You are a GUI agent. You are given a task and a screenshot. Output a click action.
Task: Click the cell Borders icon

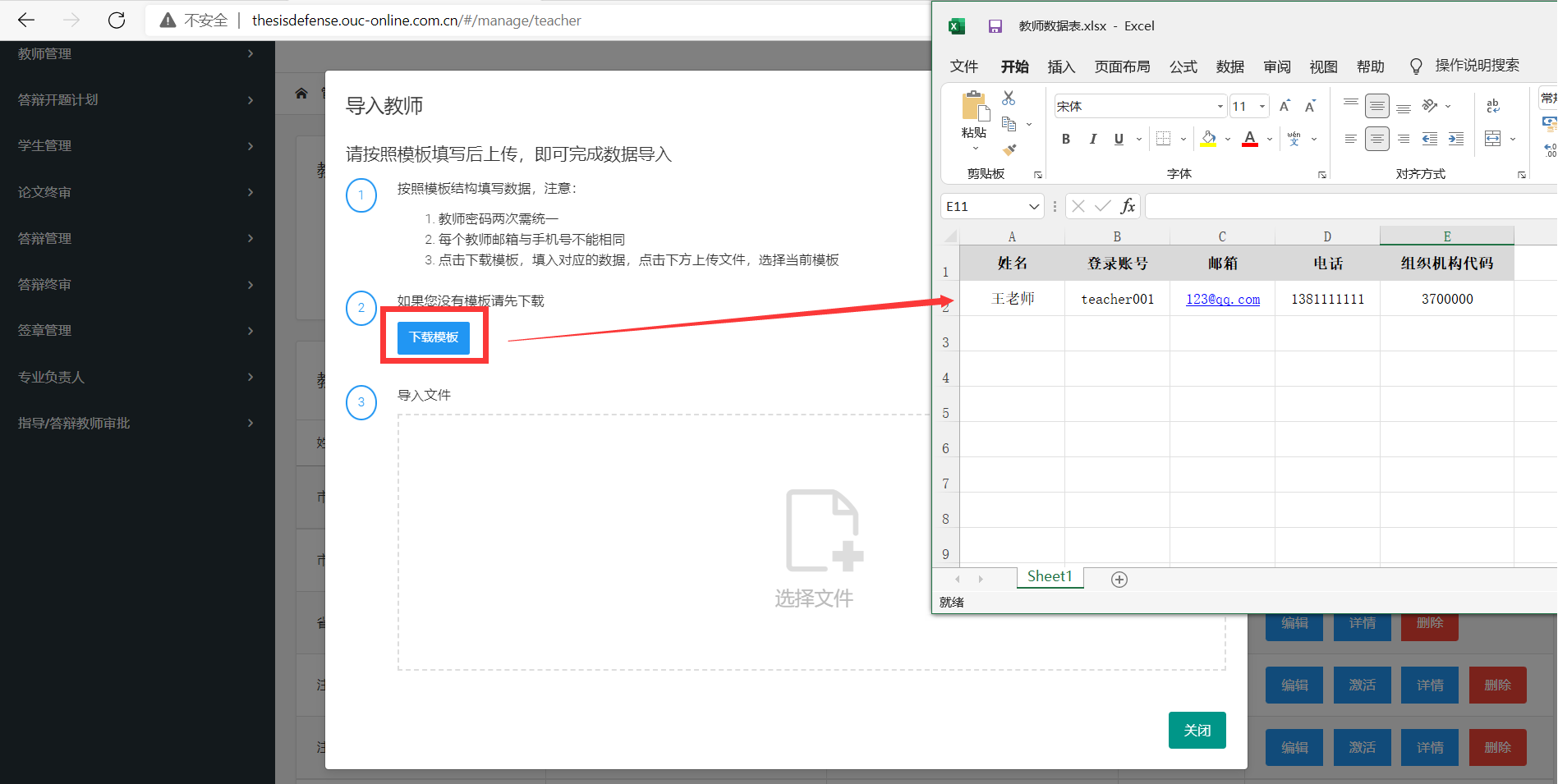pyautogui.click(x=1164, y=139)
